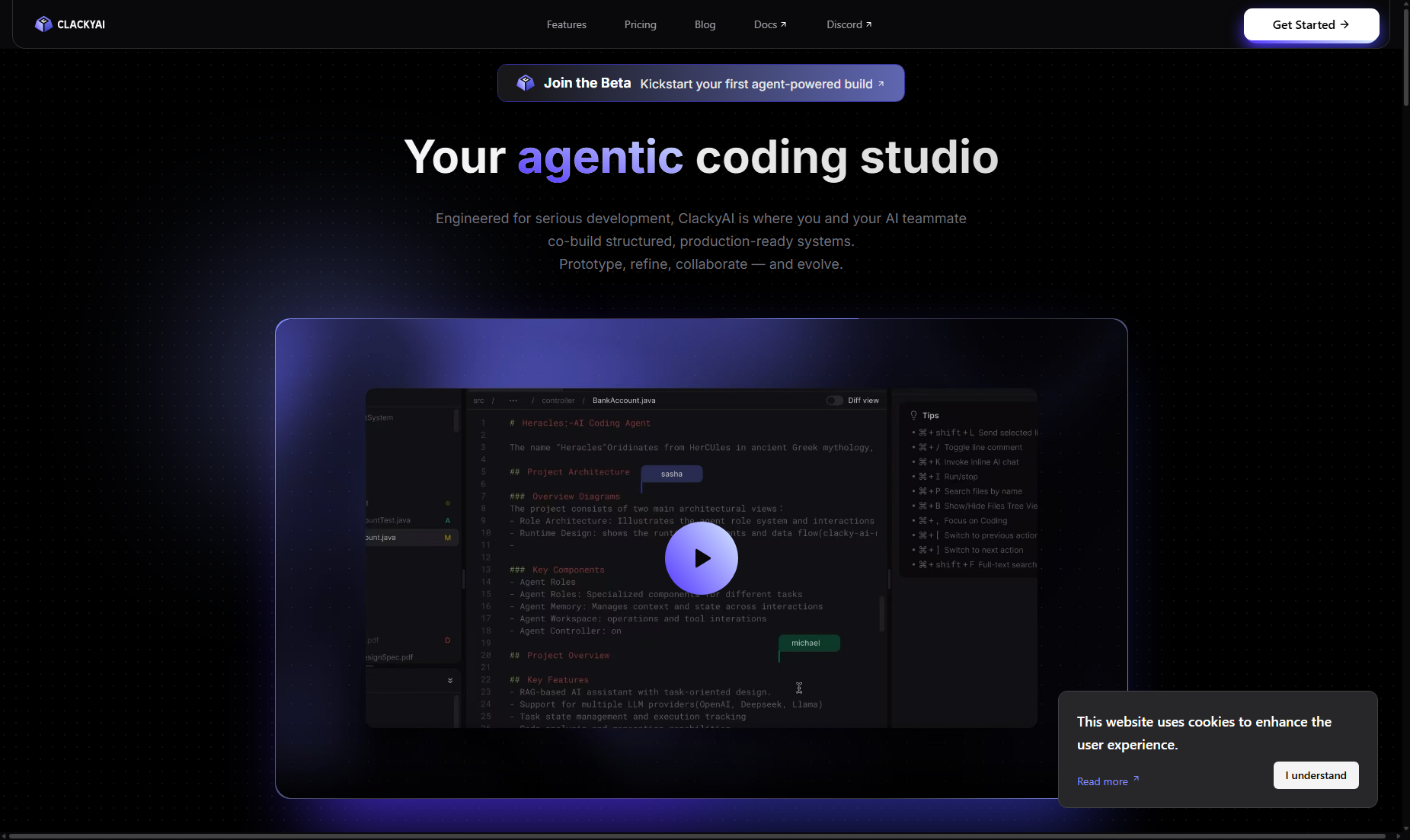This screenshot has width=1410, height=840.
Task: Click the Get Started button
Action: (x=1311, y=24)
